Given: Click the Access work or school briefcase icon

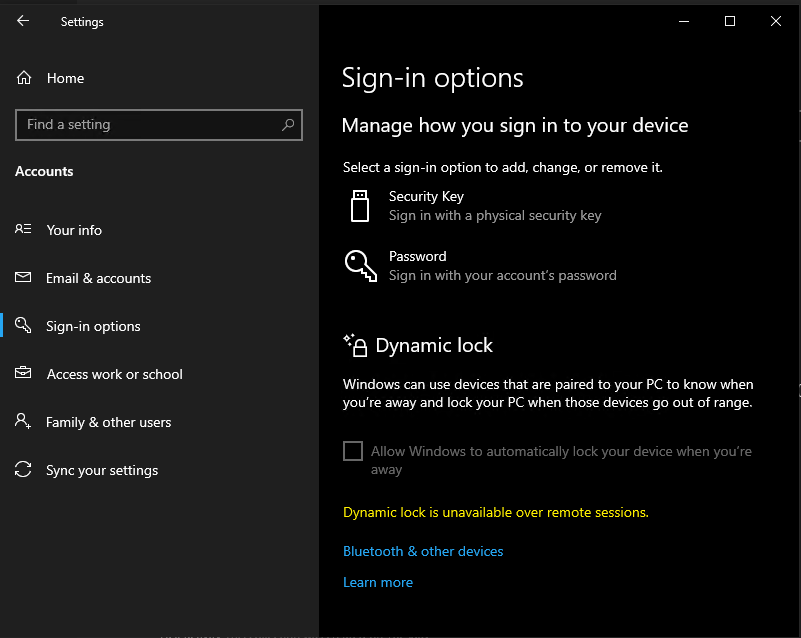Looking at the screenshot, I should click(x=24, y=374).
